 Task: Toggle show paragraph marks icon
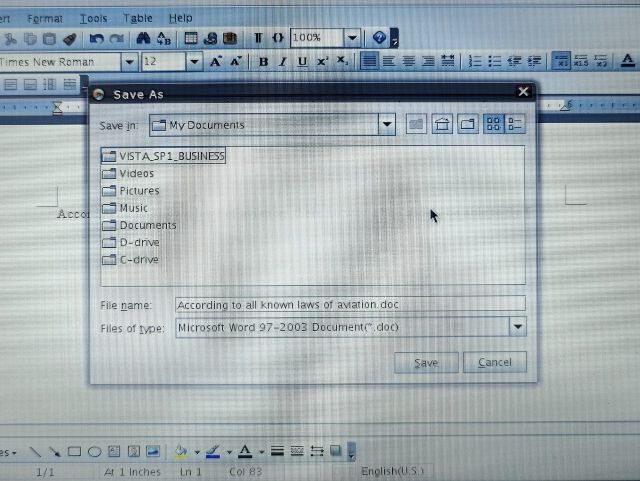pyautogui.click(x=258, y=38)
